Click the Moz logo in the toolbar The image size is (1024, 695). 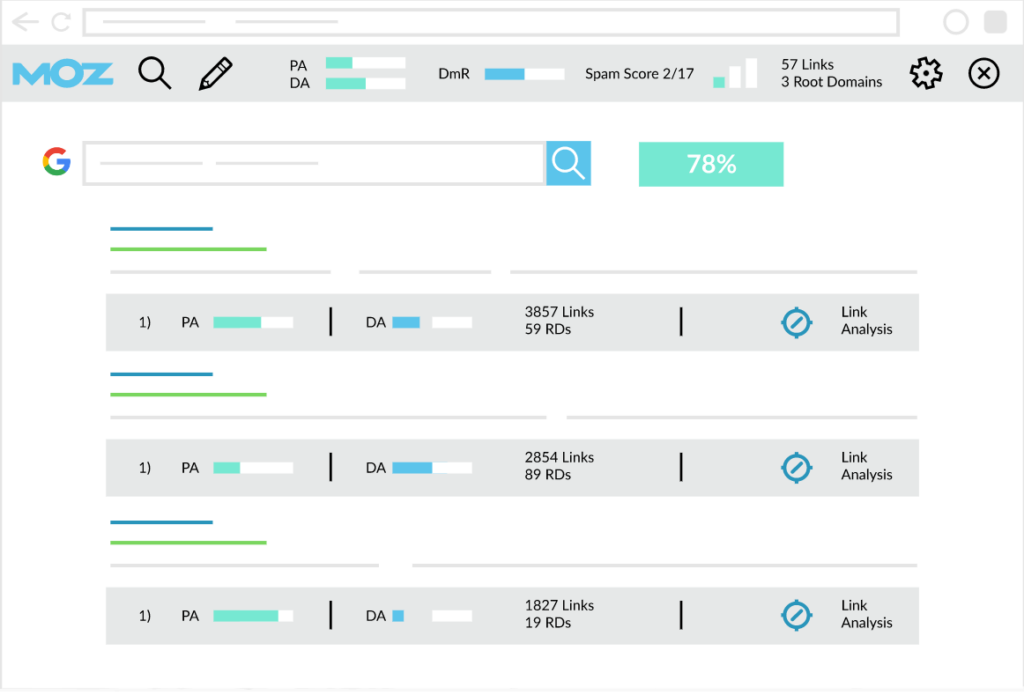click(x=62, y=73)
